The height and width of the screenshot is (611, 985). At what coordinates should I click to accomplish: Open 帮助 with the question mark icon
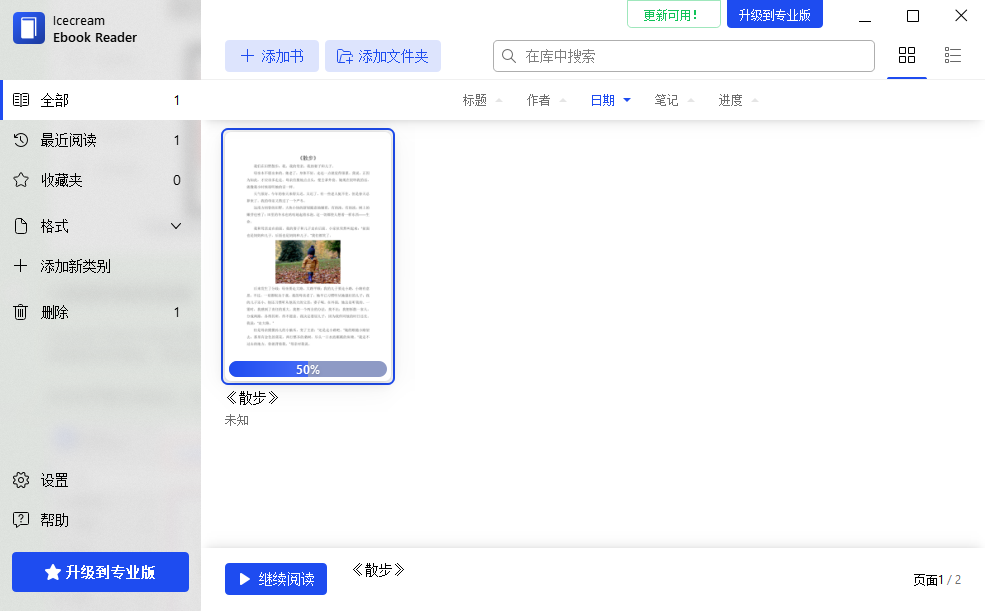point(21,519)
